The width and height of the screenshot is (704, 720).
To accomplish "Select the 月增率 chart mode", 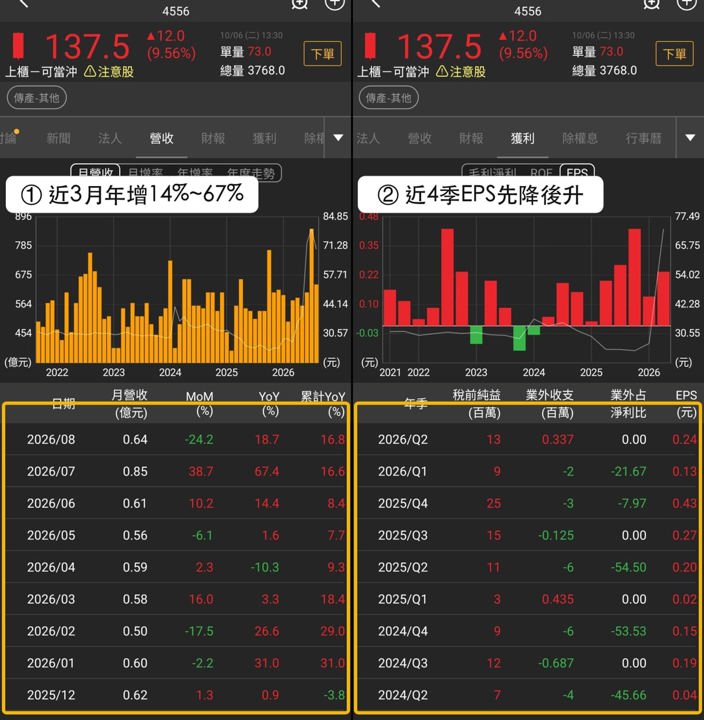I will 145,173.
